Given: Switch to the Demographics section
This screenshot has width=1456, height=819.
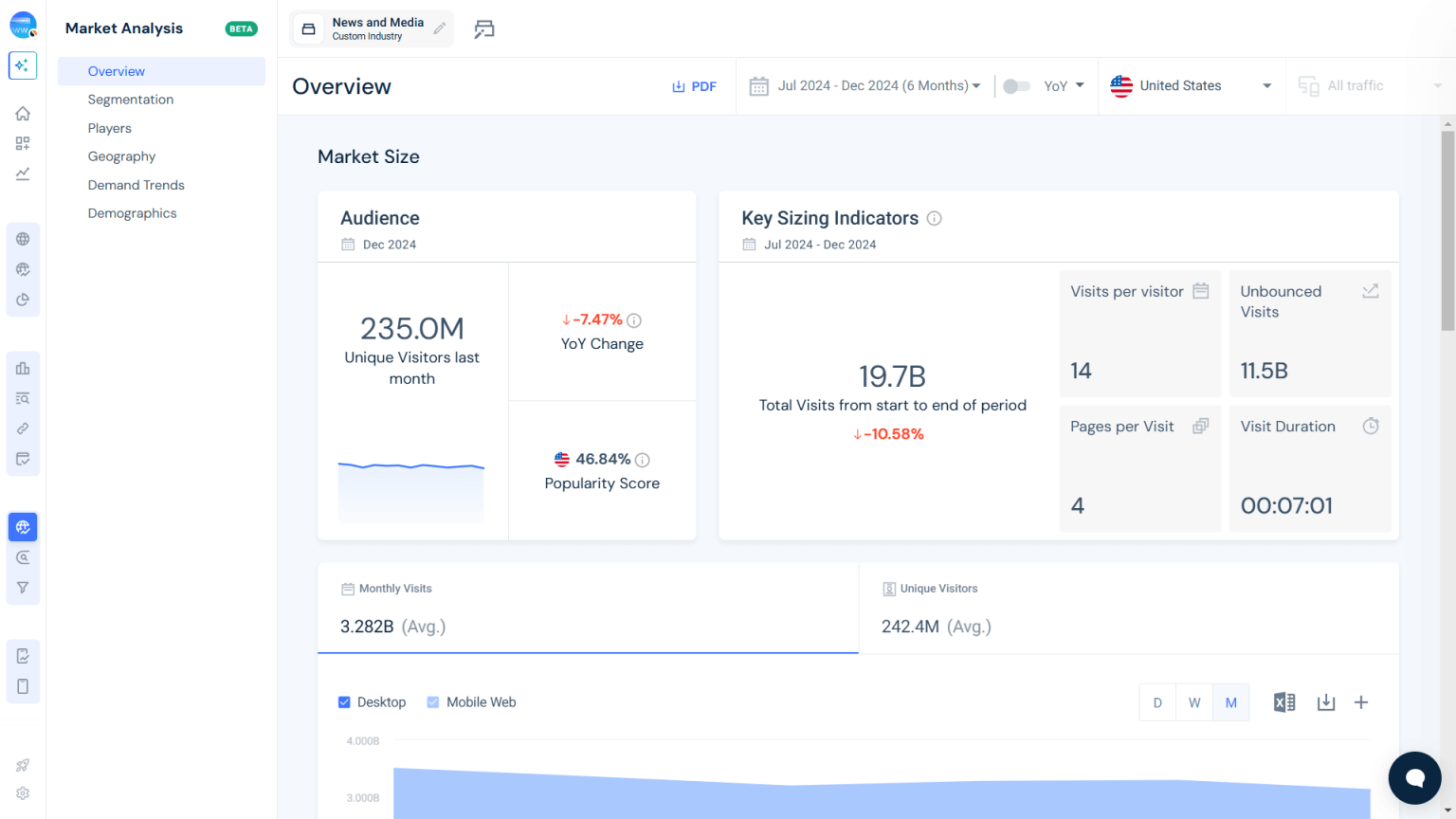Looking at the screenshot, I should 132,212.
